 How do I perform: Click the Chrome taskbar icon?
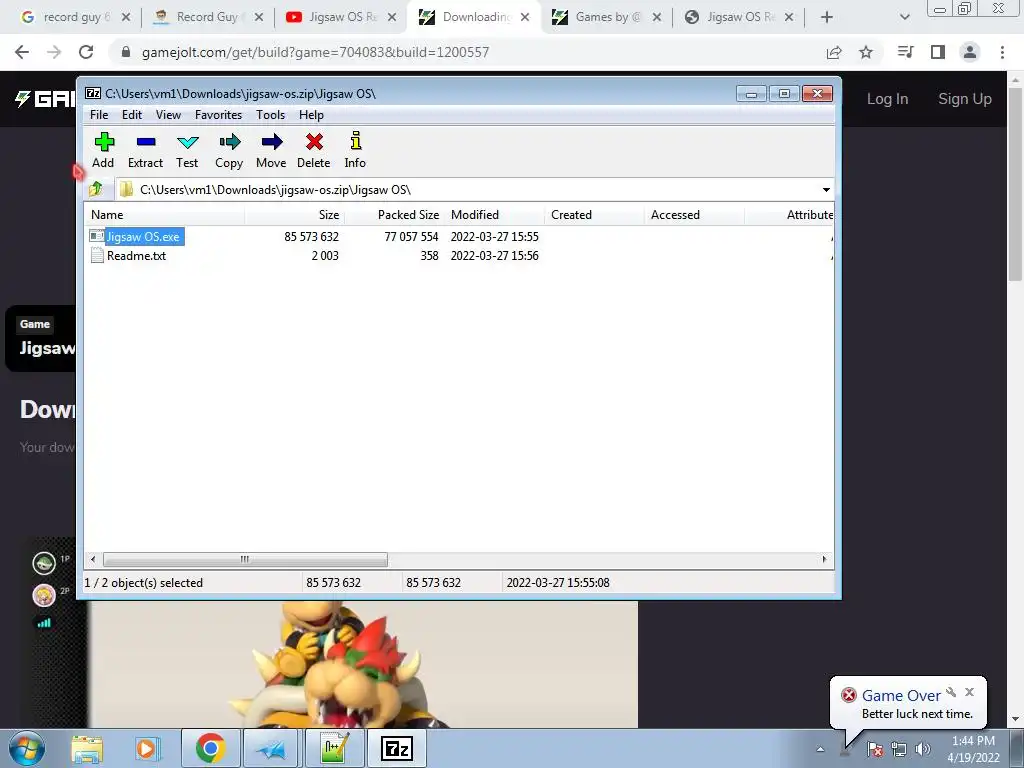click(x=210, y=748)
